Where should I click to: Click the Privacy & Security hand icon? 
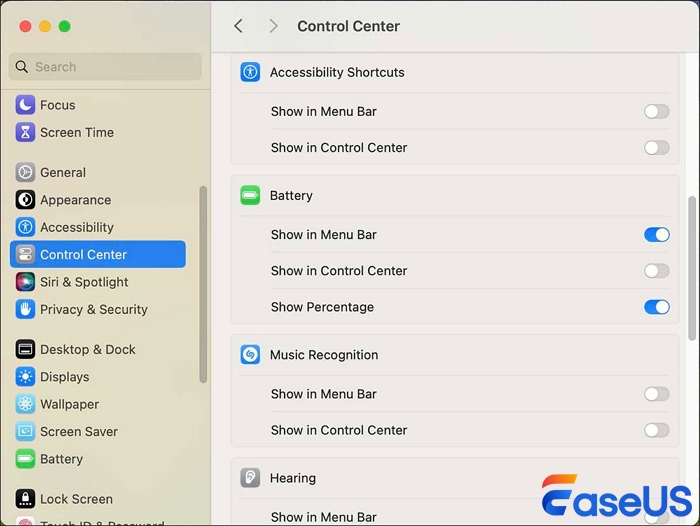[25, 309]
